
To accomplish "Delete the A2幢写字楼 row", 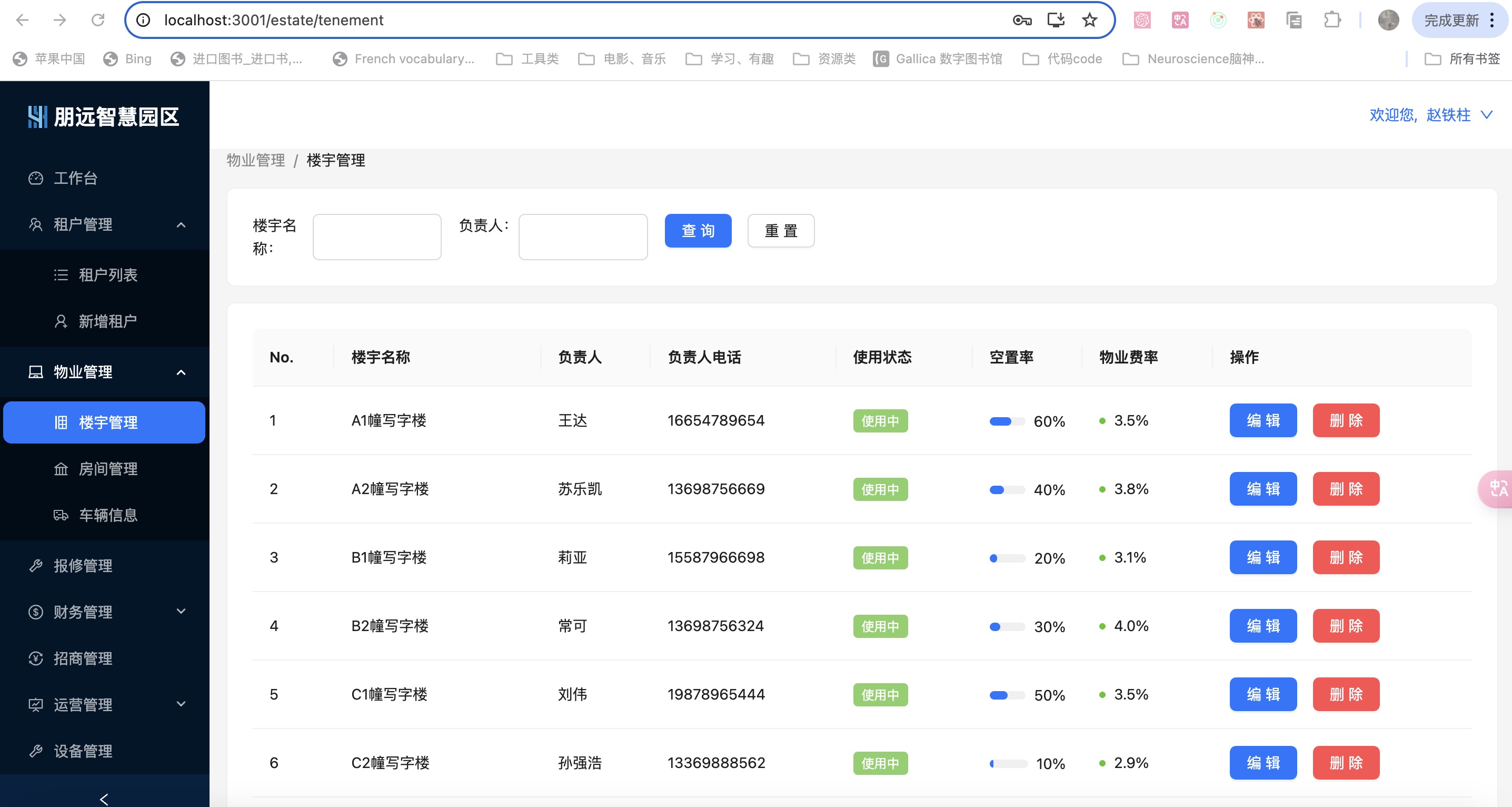I will point(1346,489).
